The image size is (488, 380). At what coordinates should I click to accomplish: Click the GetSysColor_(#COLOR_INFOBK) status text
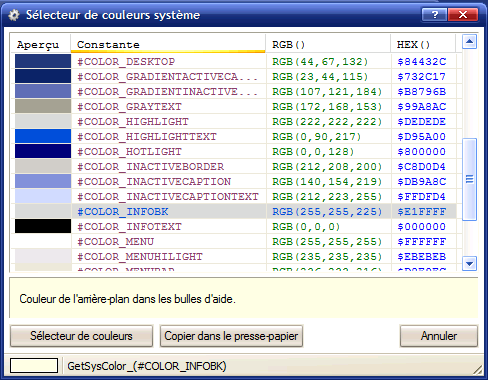tap(147, 366)
